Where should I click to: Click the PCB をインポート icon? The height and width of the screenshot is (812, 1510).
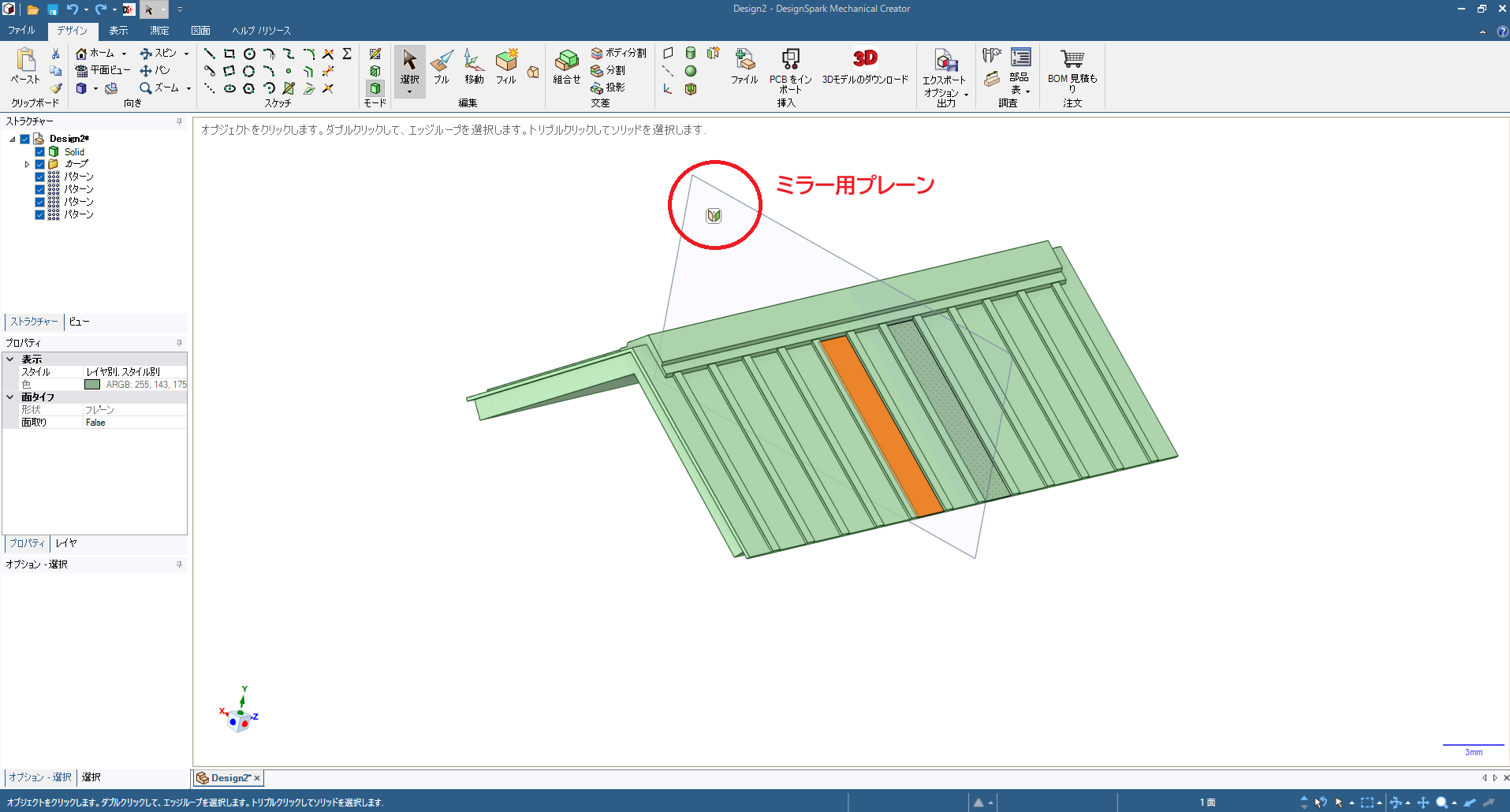790,60
